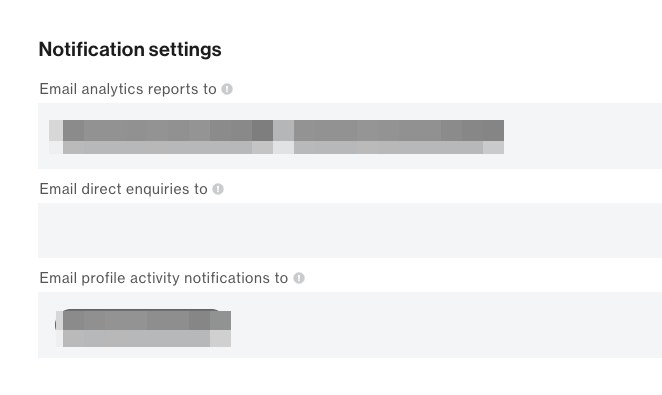Open info icon for profile activity notifications

299,278
